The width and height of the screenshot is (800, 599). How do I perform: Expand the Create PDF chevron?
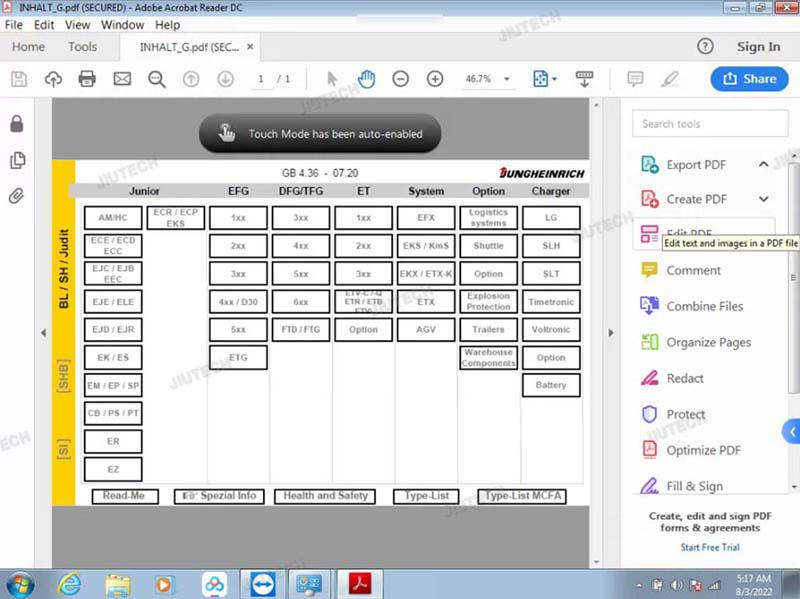(764, 199)
